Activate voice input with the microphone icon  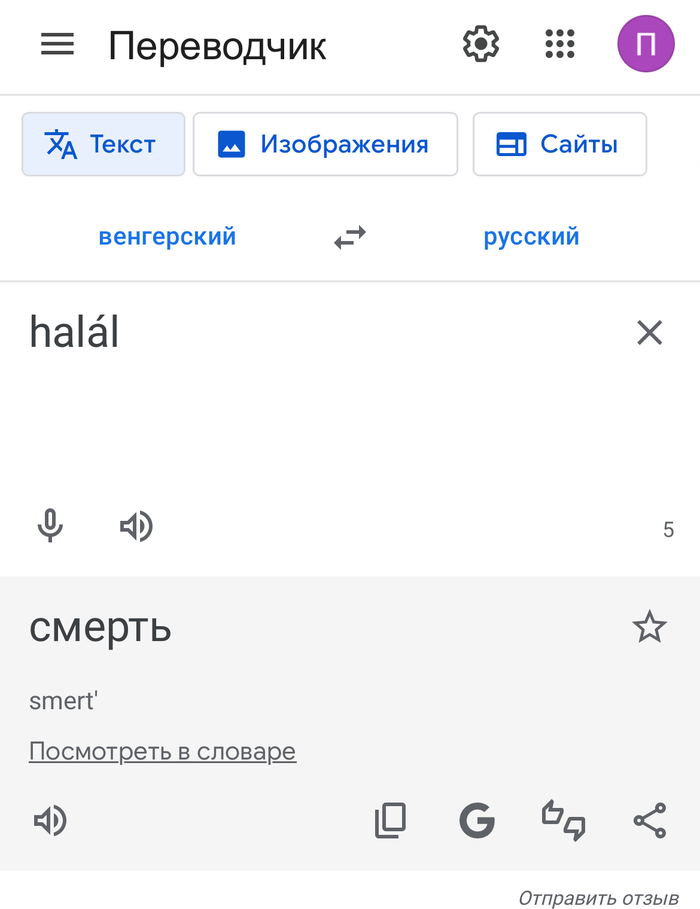tap(51, 527)
